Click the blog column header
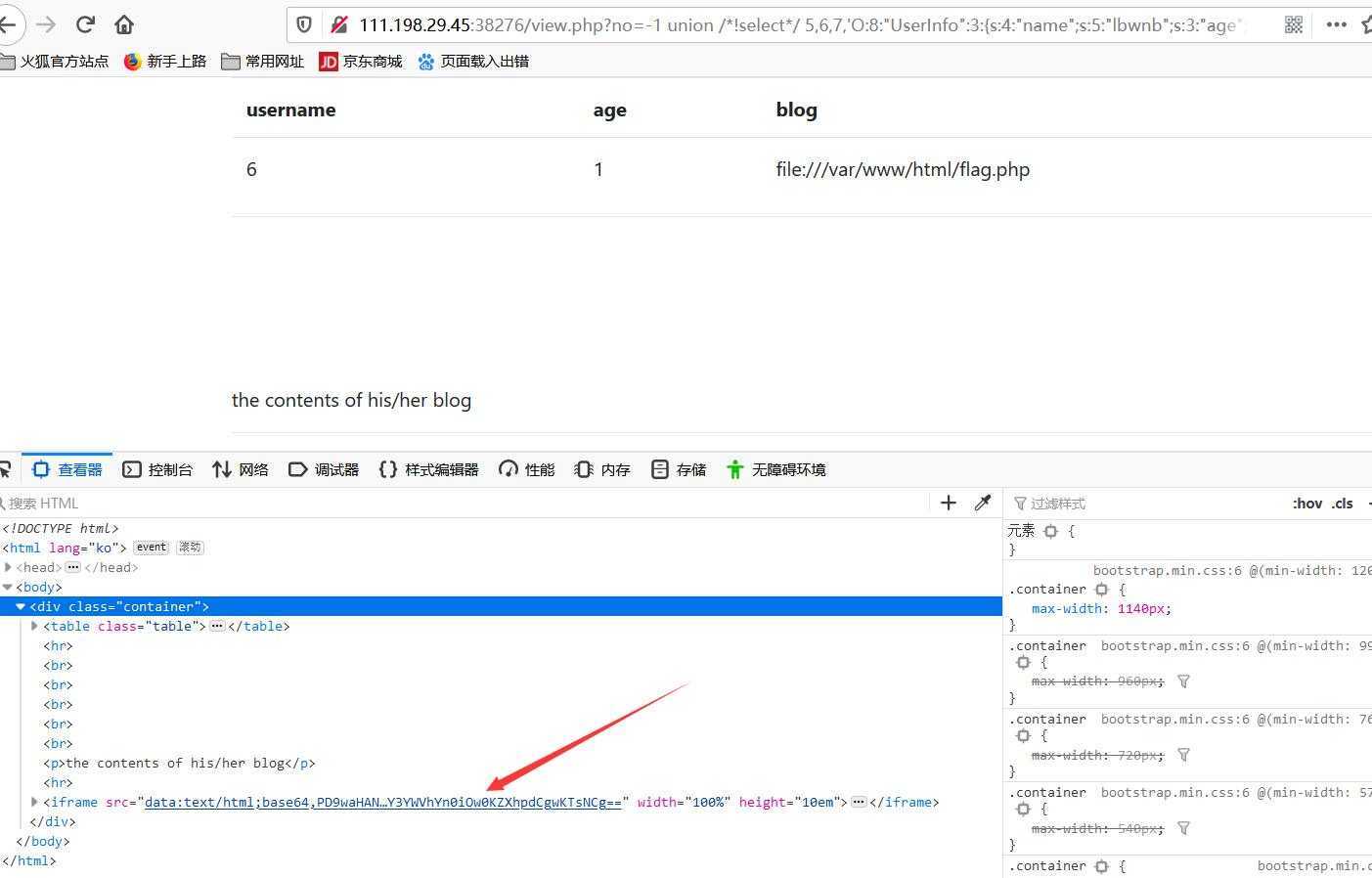Screen dimensions: 1372x878 tap(796, 110)
